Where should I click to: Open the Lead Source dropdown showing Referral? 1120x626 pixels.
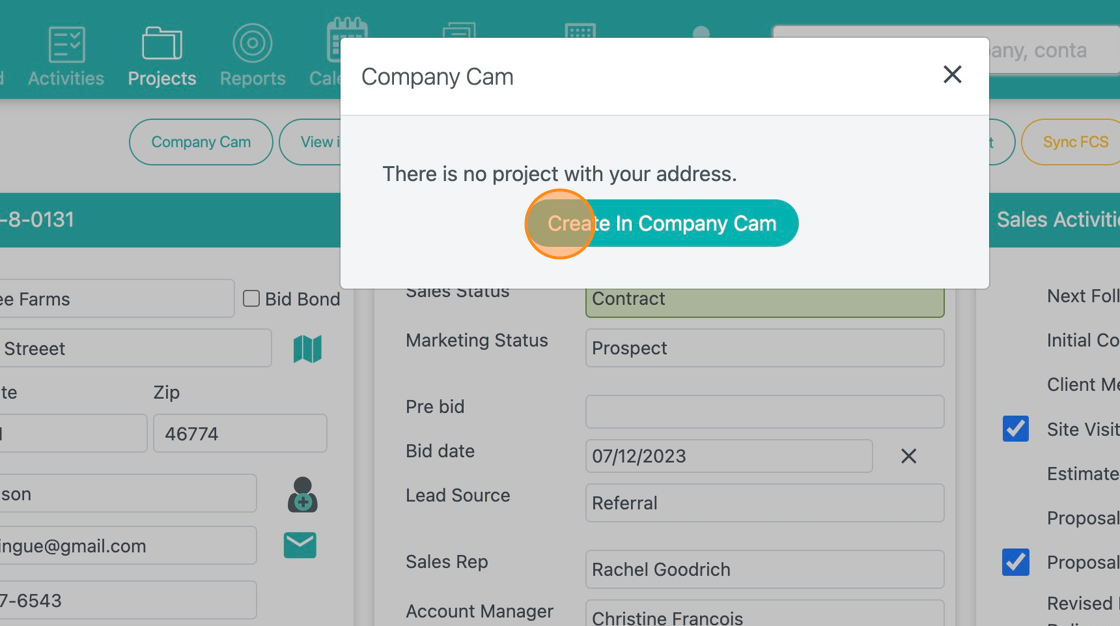pyautogui.click(x=764, y=503)
